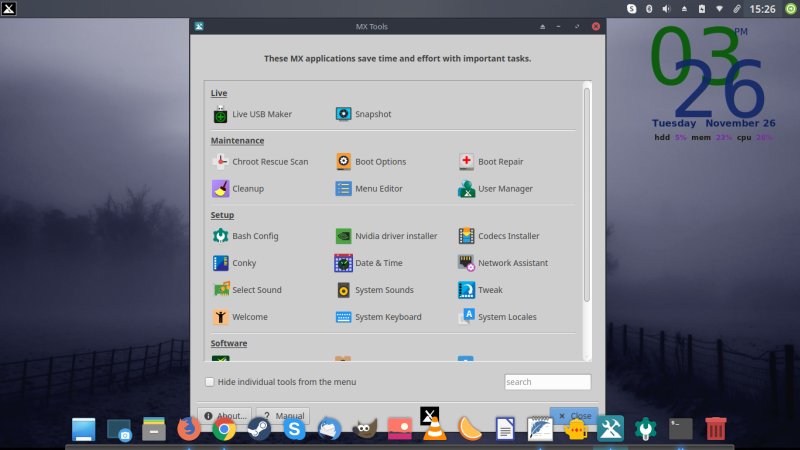
Task: Launch User Manager
Action: click(x=495, y=189)
